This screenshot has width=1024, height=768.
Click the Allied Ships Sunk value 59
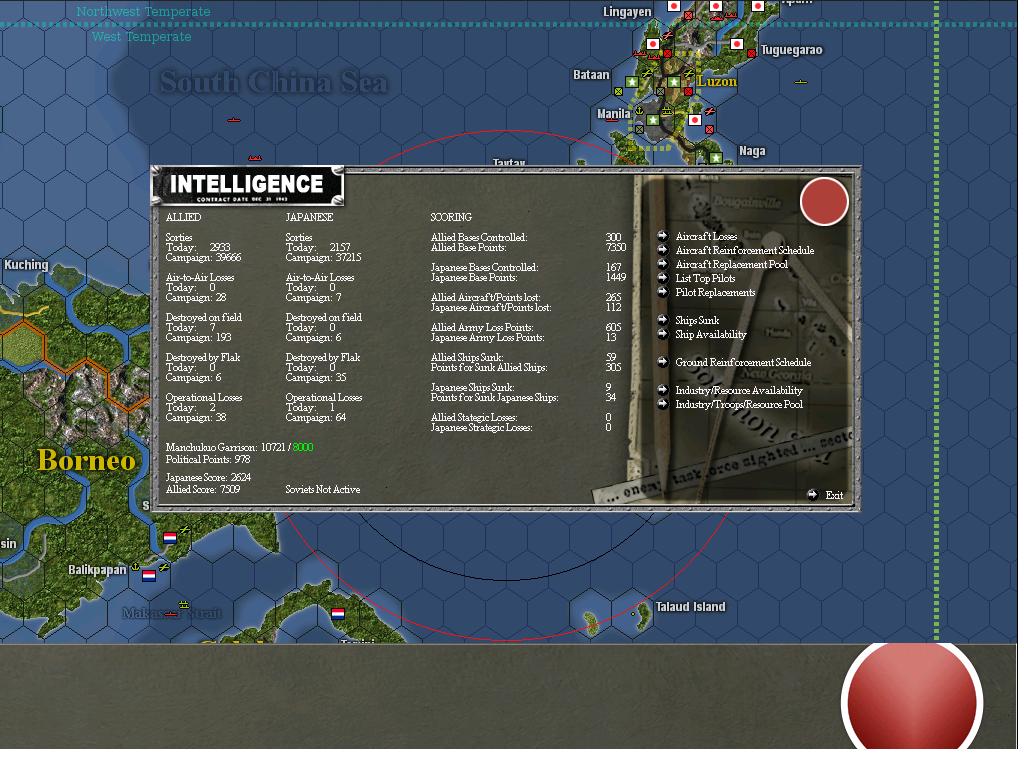pos(611,357)
